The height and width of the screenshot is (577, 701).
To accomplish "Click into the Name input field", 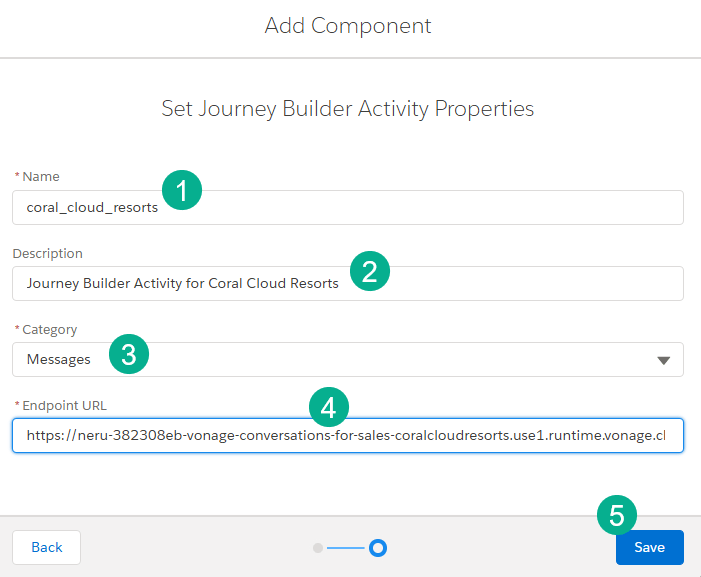I will [x=348, y=207].
